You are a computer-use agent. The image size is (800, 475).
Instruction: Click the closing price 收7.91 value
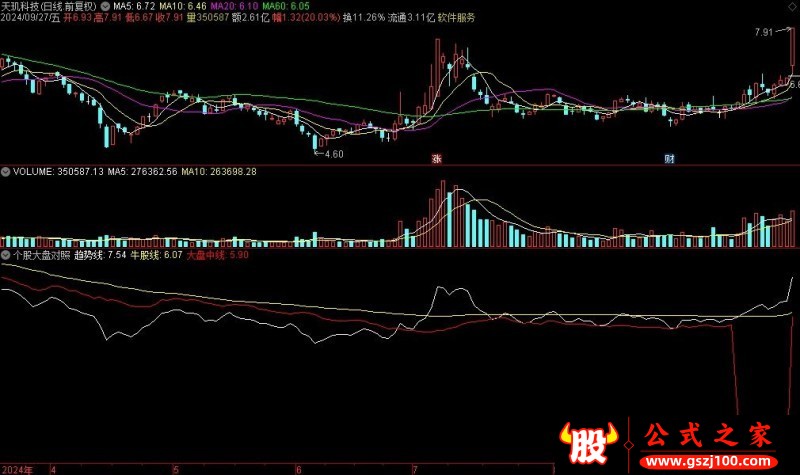coord(169,18)
